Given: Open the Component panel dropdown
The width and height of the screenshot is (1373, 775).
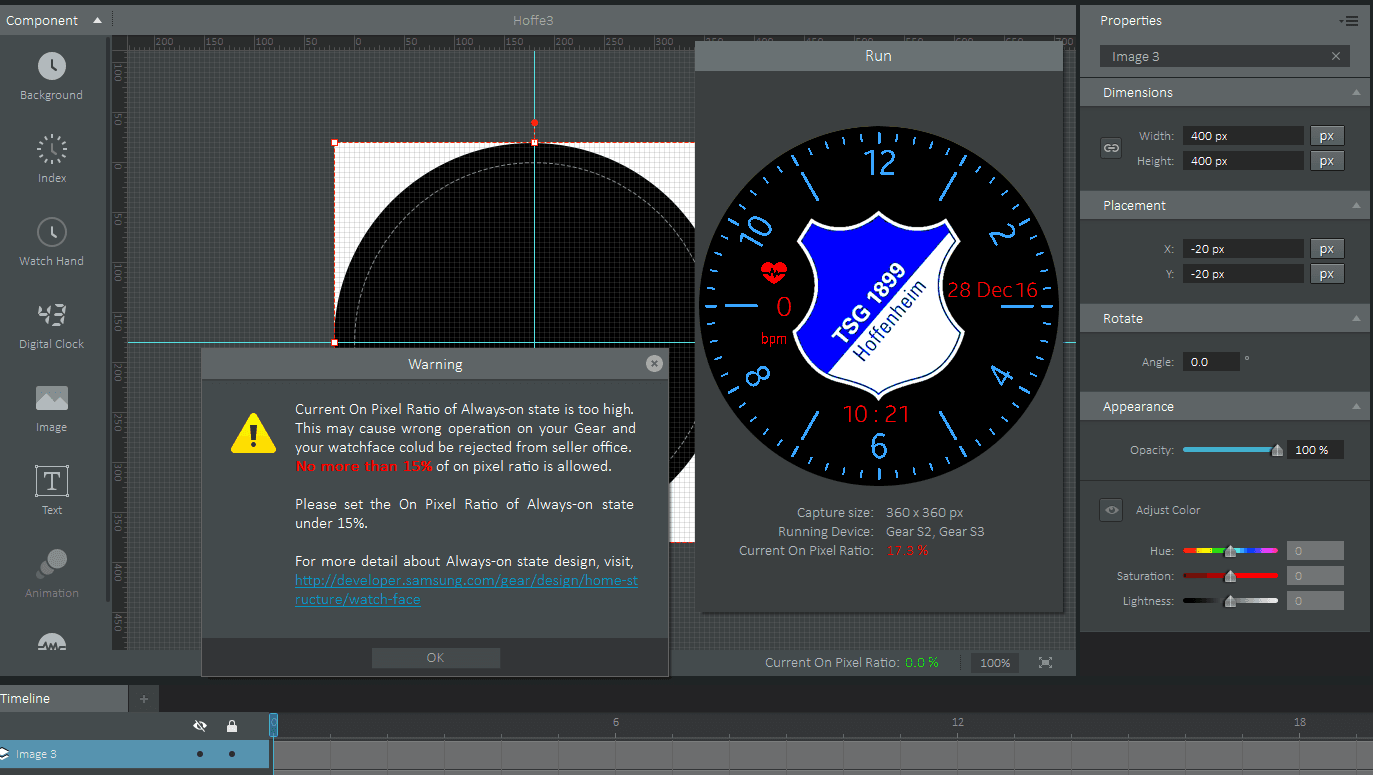Looking at the screenshot, I should [x=97, y=20].
